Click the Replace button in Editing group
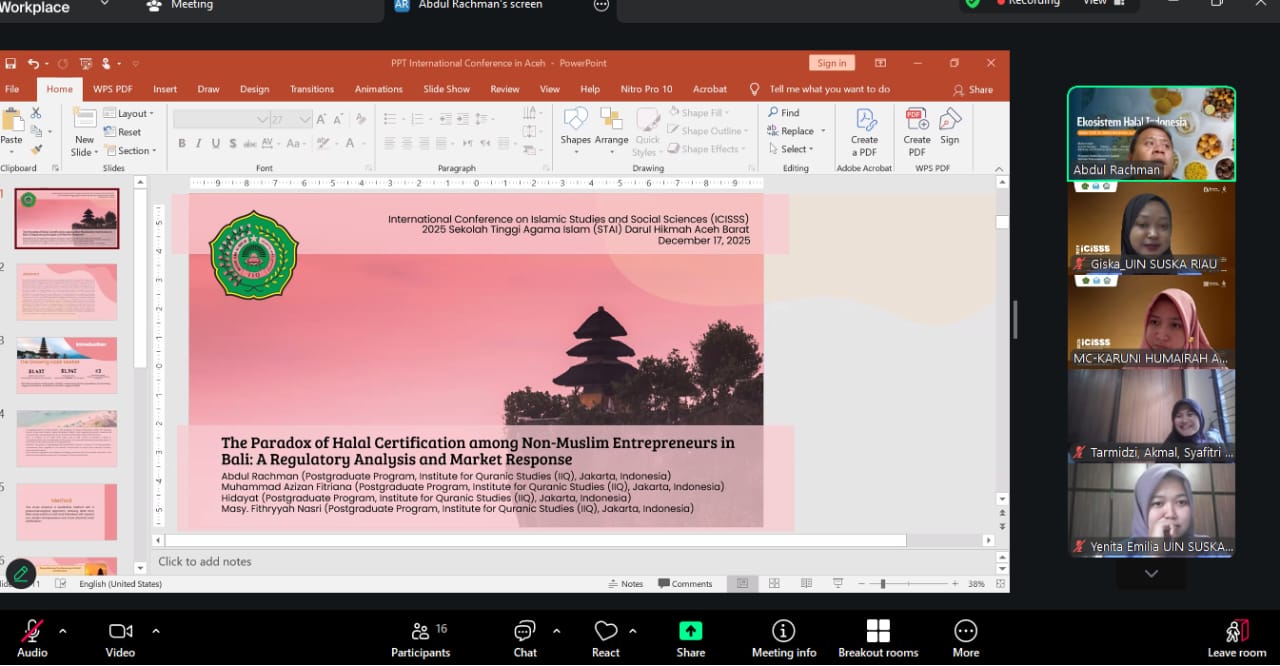Image resolution: width=1280 pixels, height=666 pixels. tap(796, 131)
